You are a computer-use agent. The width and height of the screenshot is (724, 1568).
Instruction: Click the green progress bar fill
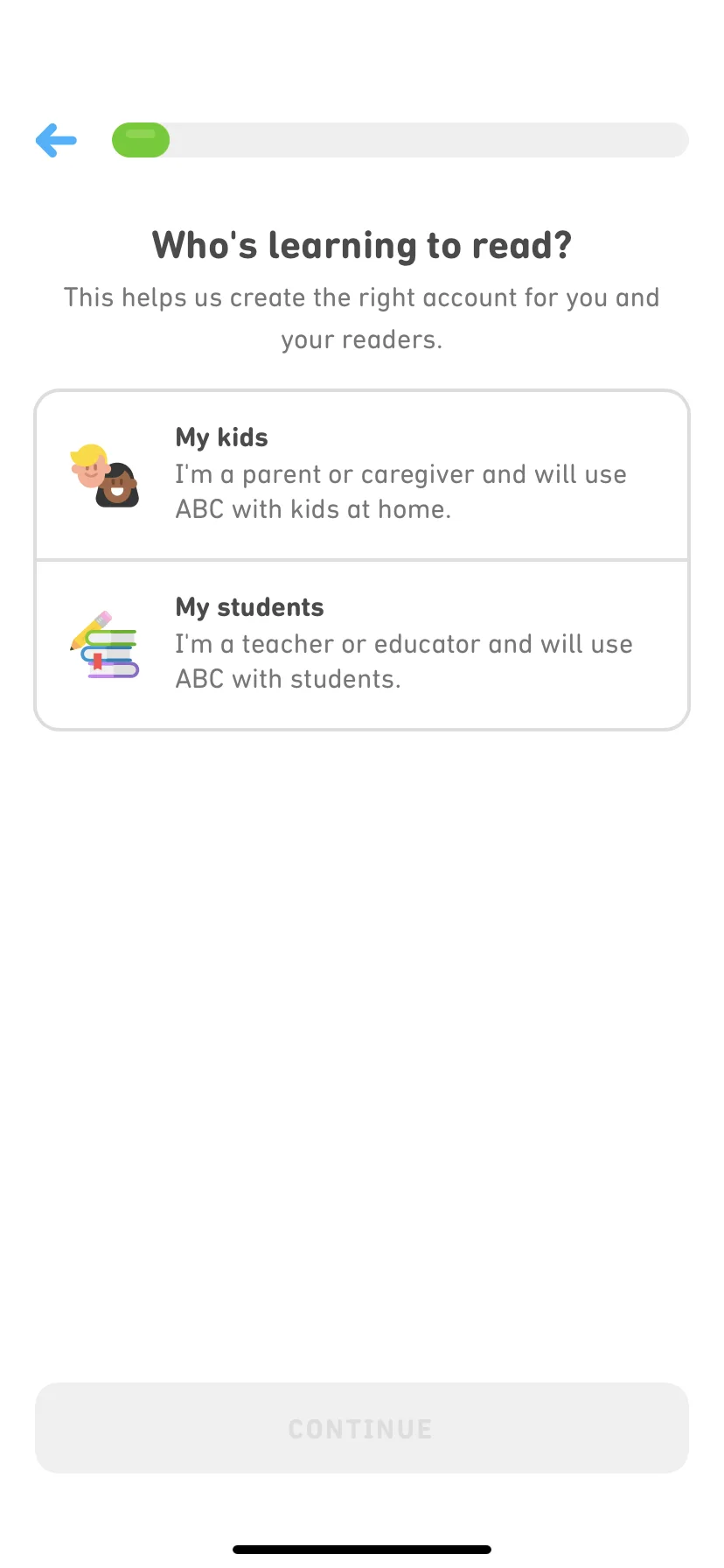click(141, 140)
